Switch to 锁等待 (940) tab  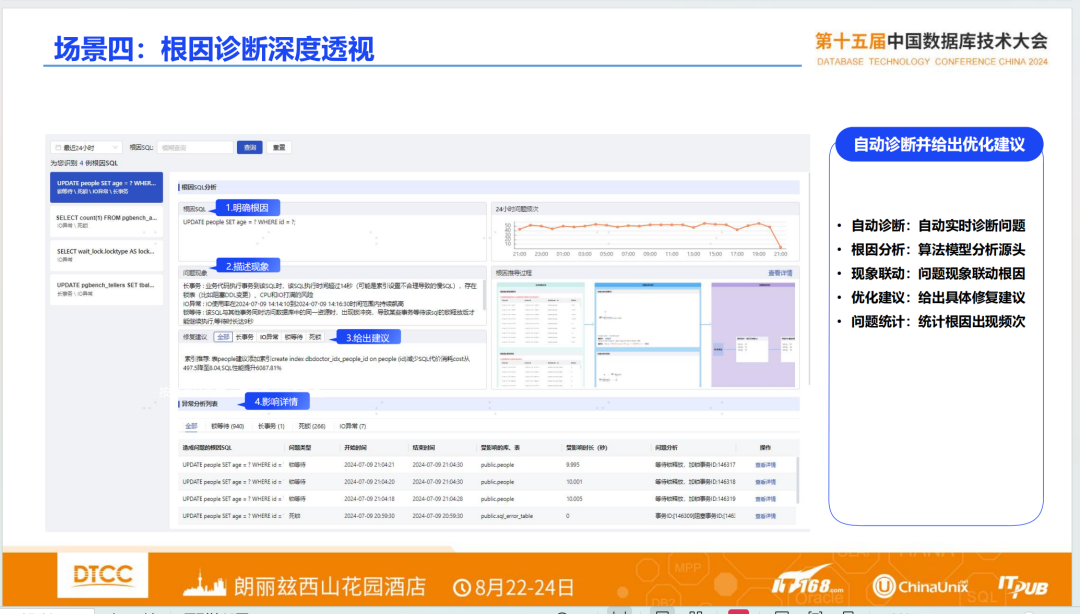227,426
